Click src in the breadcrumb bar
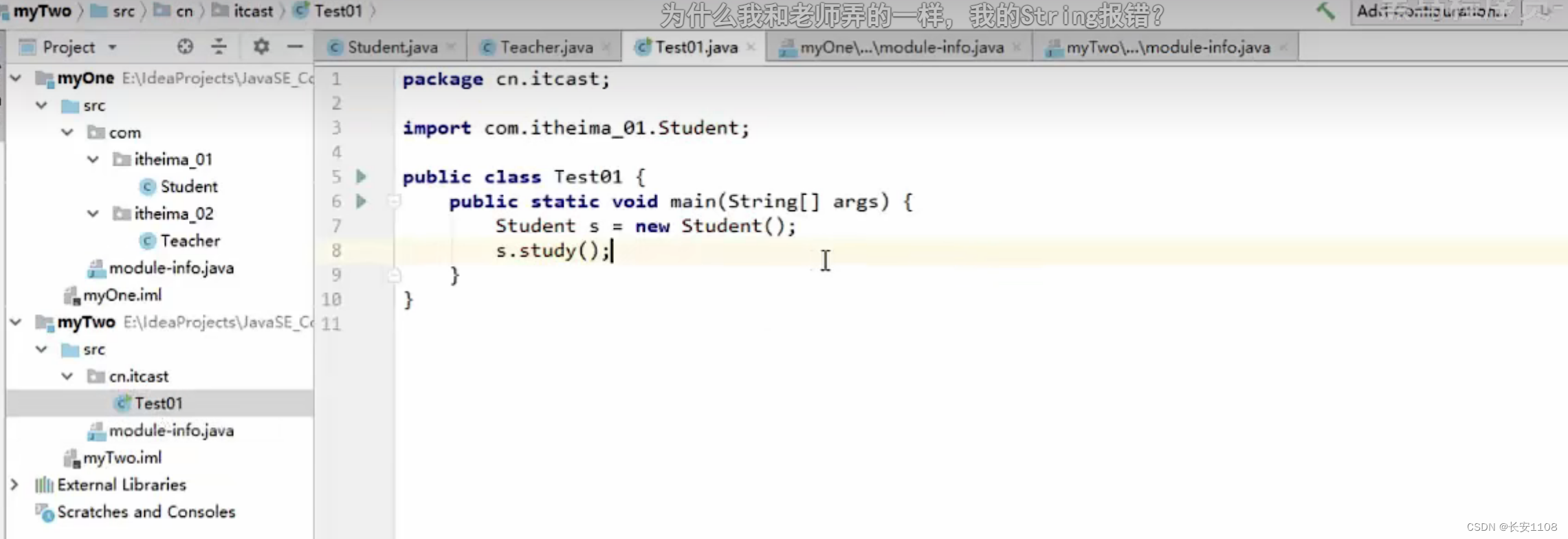This screenshot has width=1568, height=539. [124, 11]
